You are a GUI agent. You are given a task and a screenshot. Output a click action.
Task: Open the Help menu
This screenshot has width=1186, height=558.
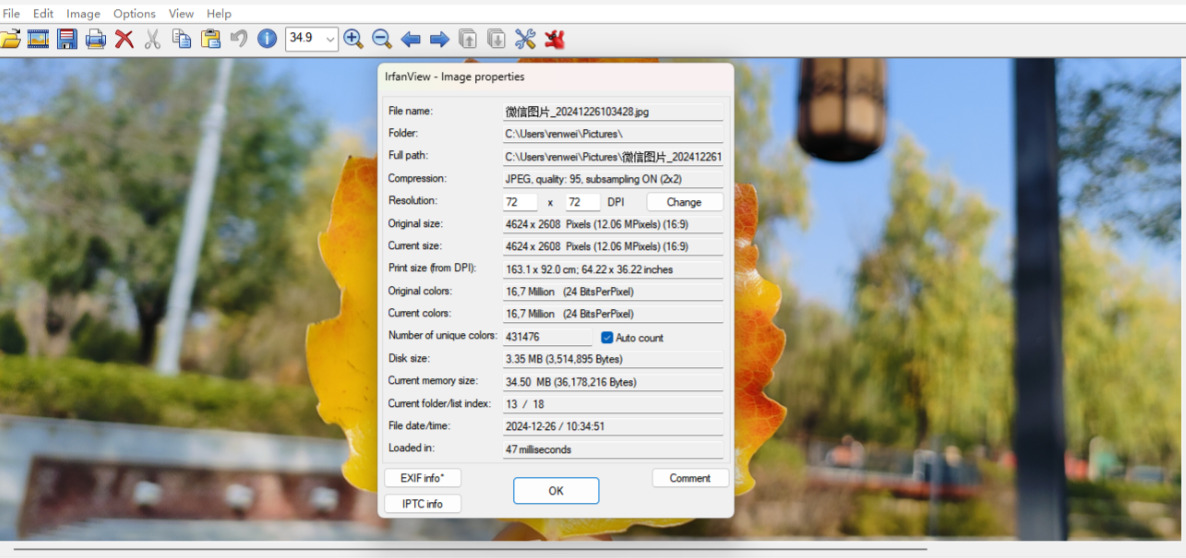coord(219,14)
